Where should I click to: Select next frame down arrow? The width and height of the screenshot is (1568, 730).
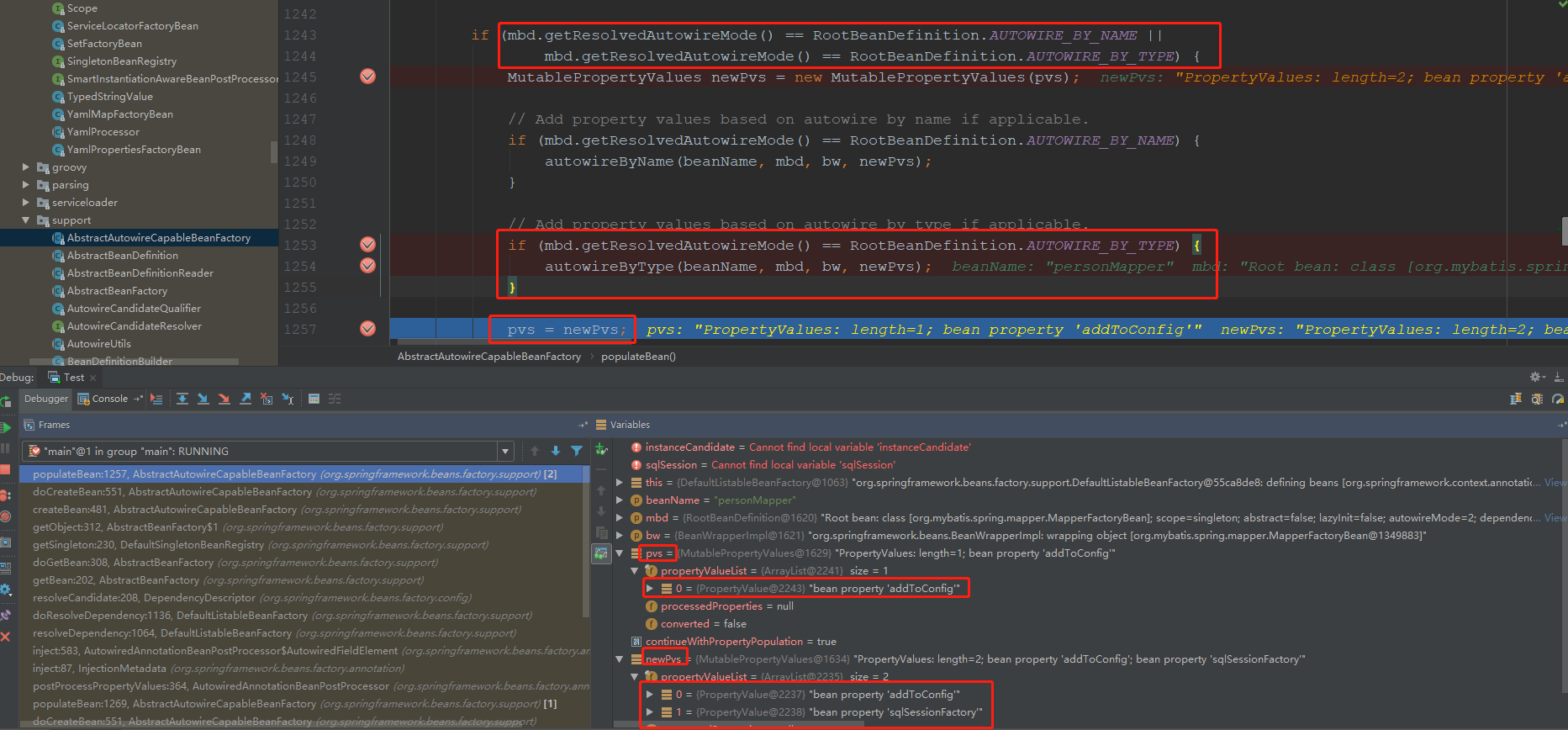tap(556, 452)
